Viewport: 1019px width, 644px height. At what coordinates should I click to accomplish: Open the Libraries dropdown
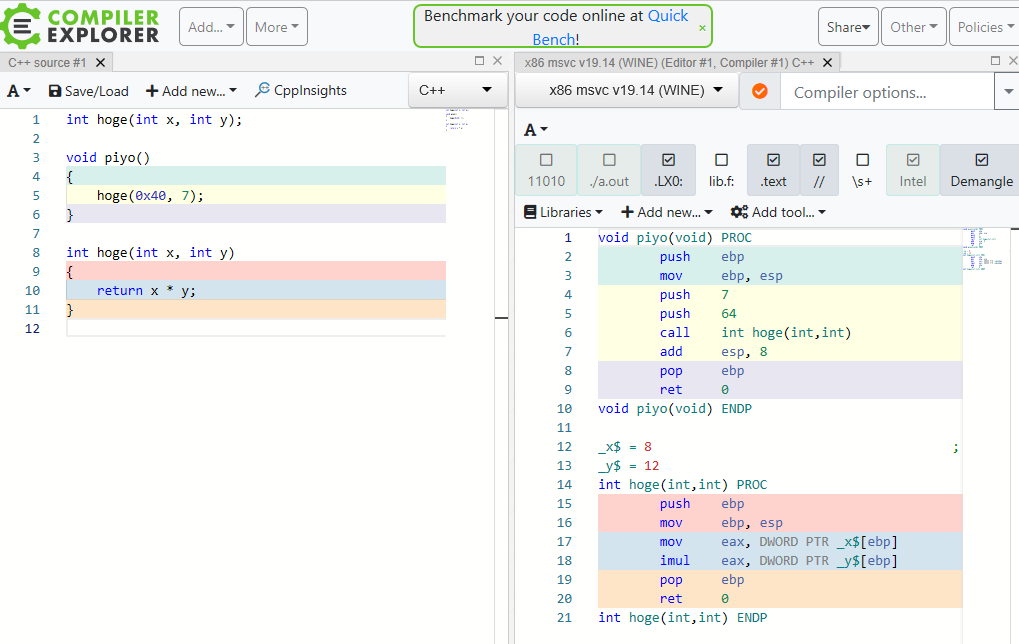(x=563, y=212)
